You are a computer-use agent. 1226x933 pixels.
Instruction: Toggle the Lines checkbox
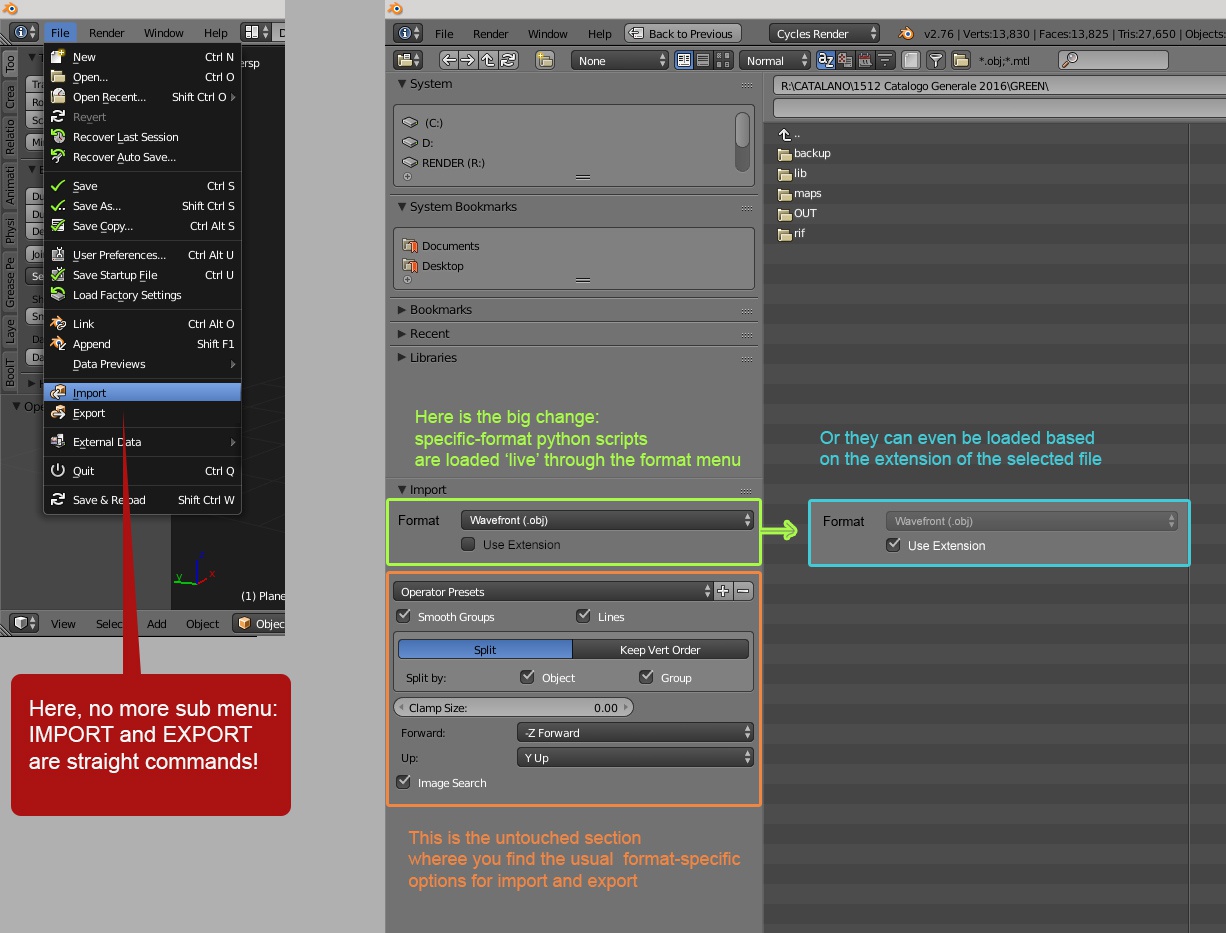pos(583,616)
